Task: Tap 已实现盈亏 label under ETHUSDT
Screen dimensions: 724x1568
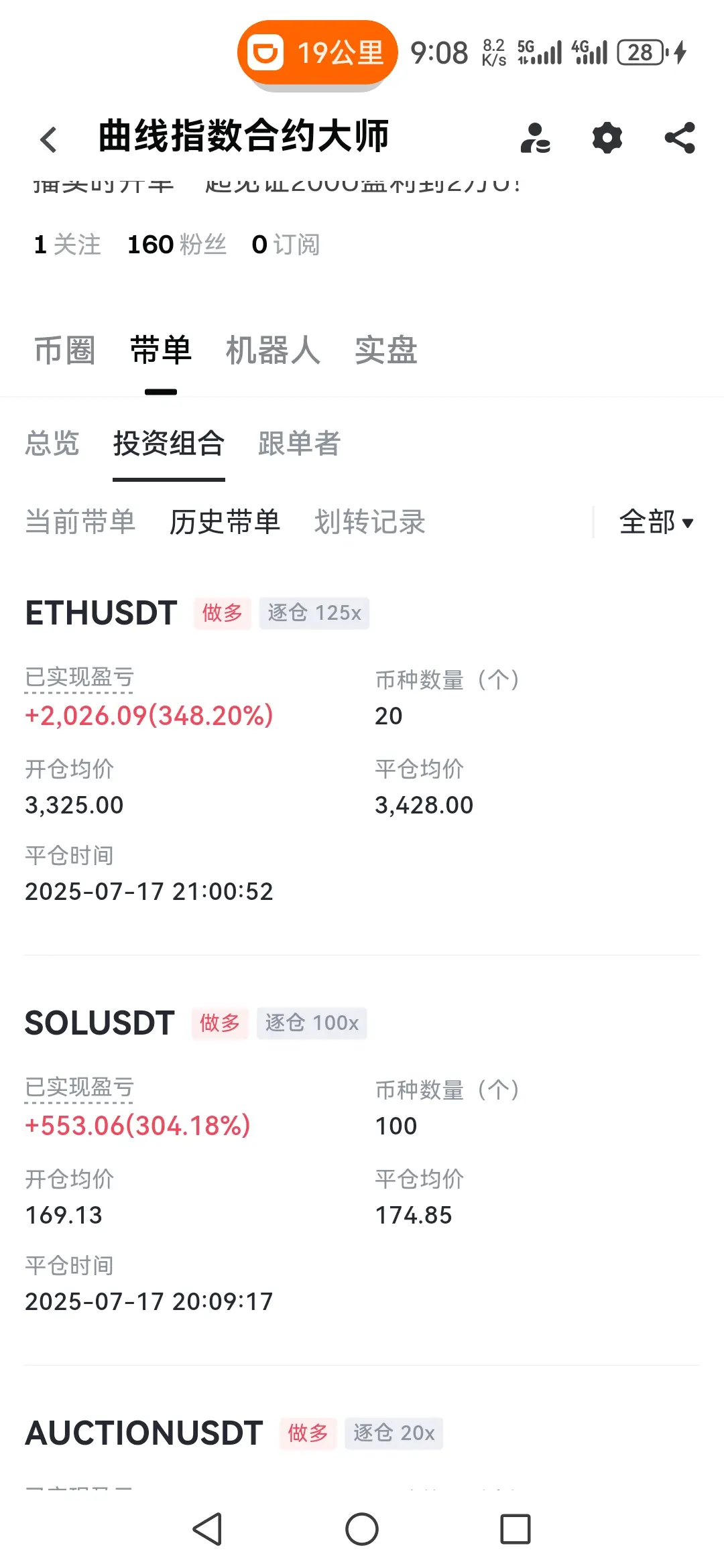Action: (79, 678)
